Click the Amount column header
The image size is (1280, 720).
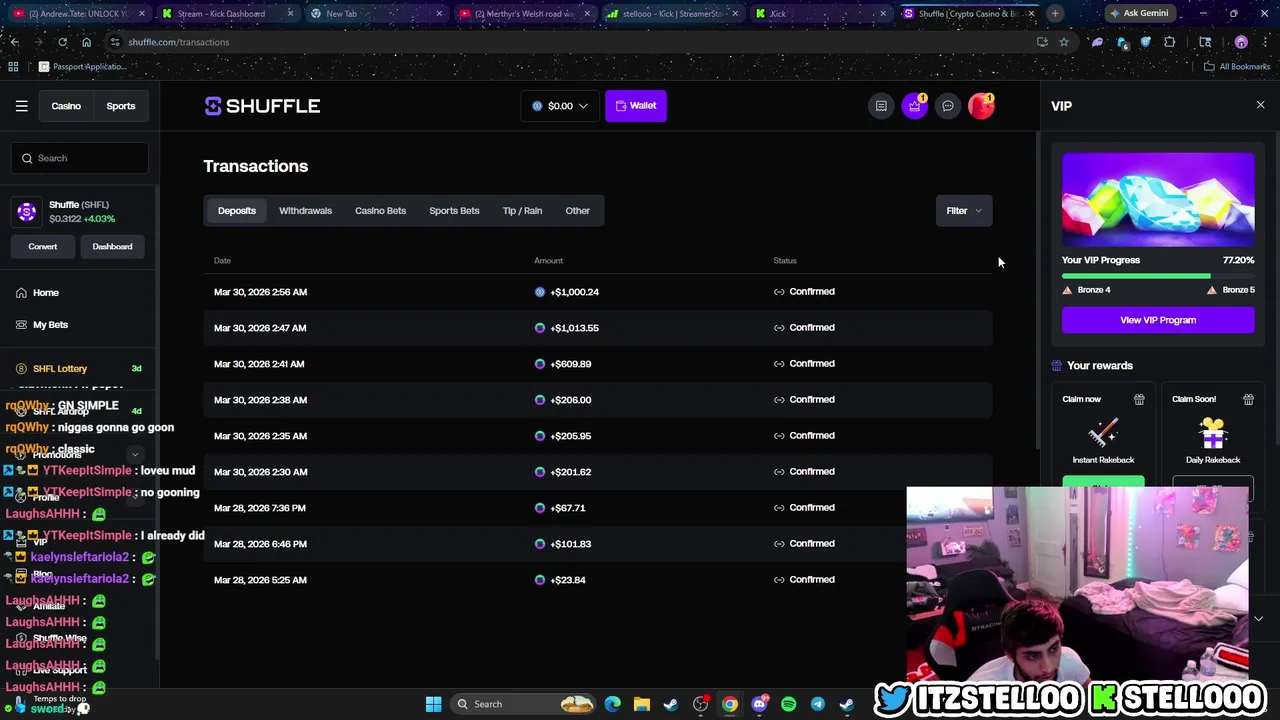pyautogui.click(x=548, y=260)
